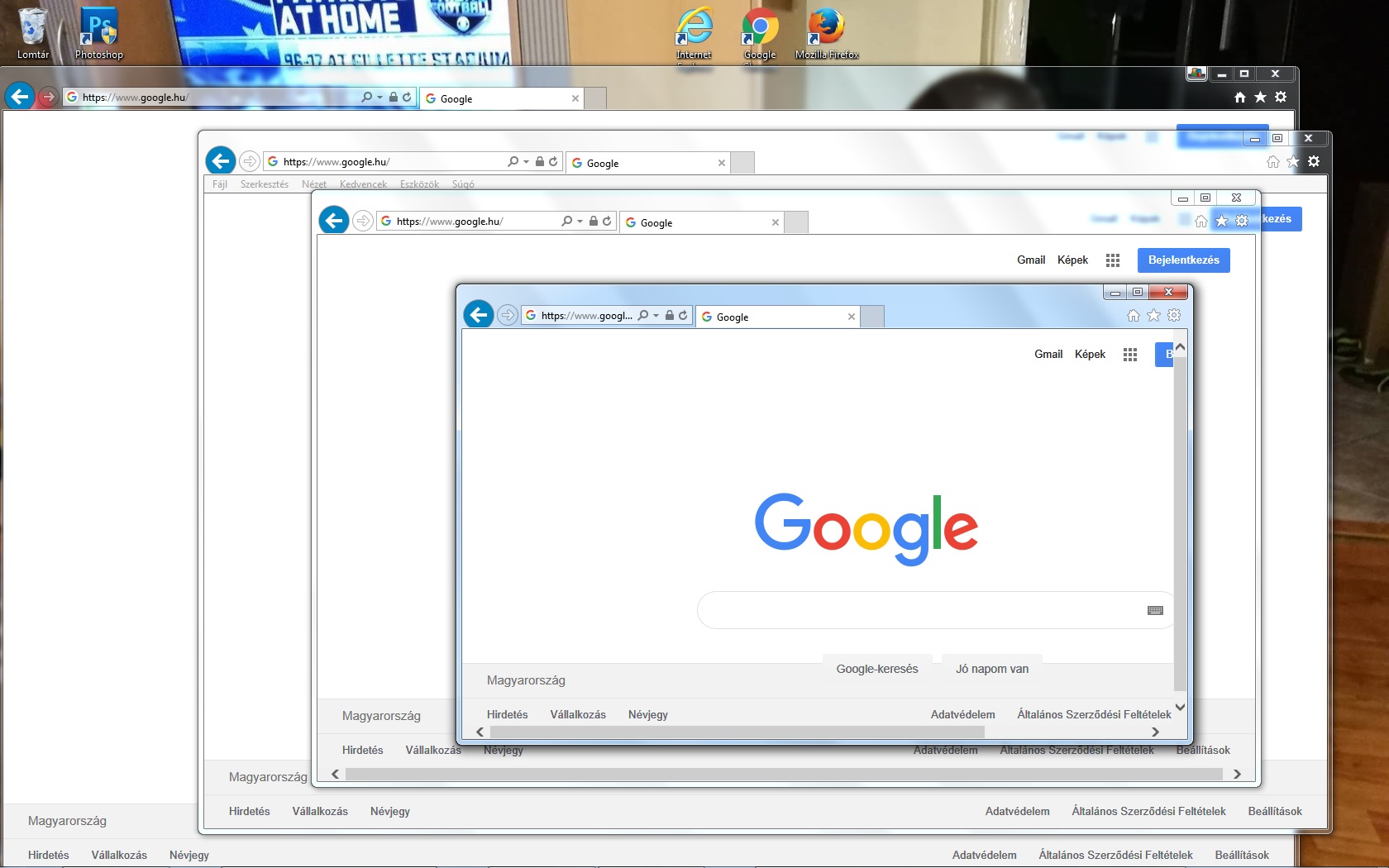Click Google-keresés button in frontmost window

pyautogui.click(x=877, y=669)
